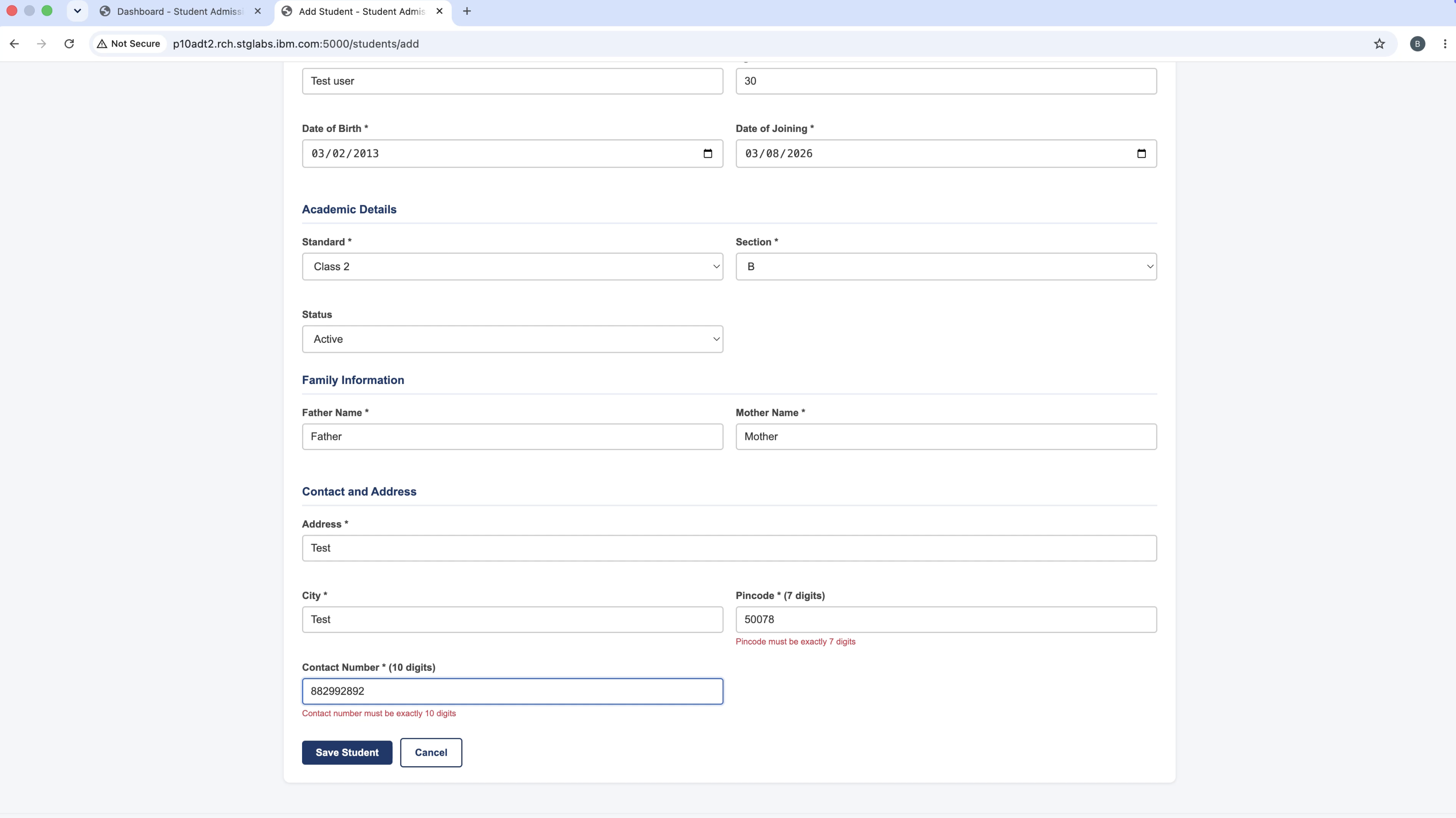This screenshot has width=1456, height=818.
Task: Click the Academic Details heading
Action: click(349, 209)
